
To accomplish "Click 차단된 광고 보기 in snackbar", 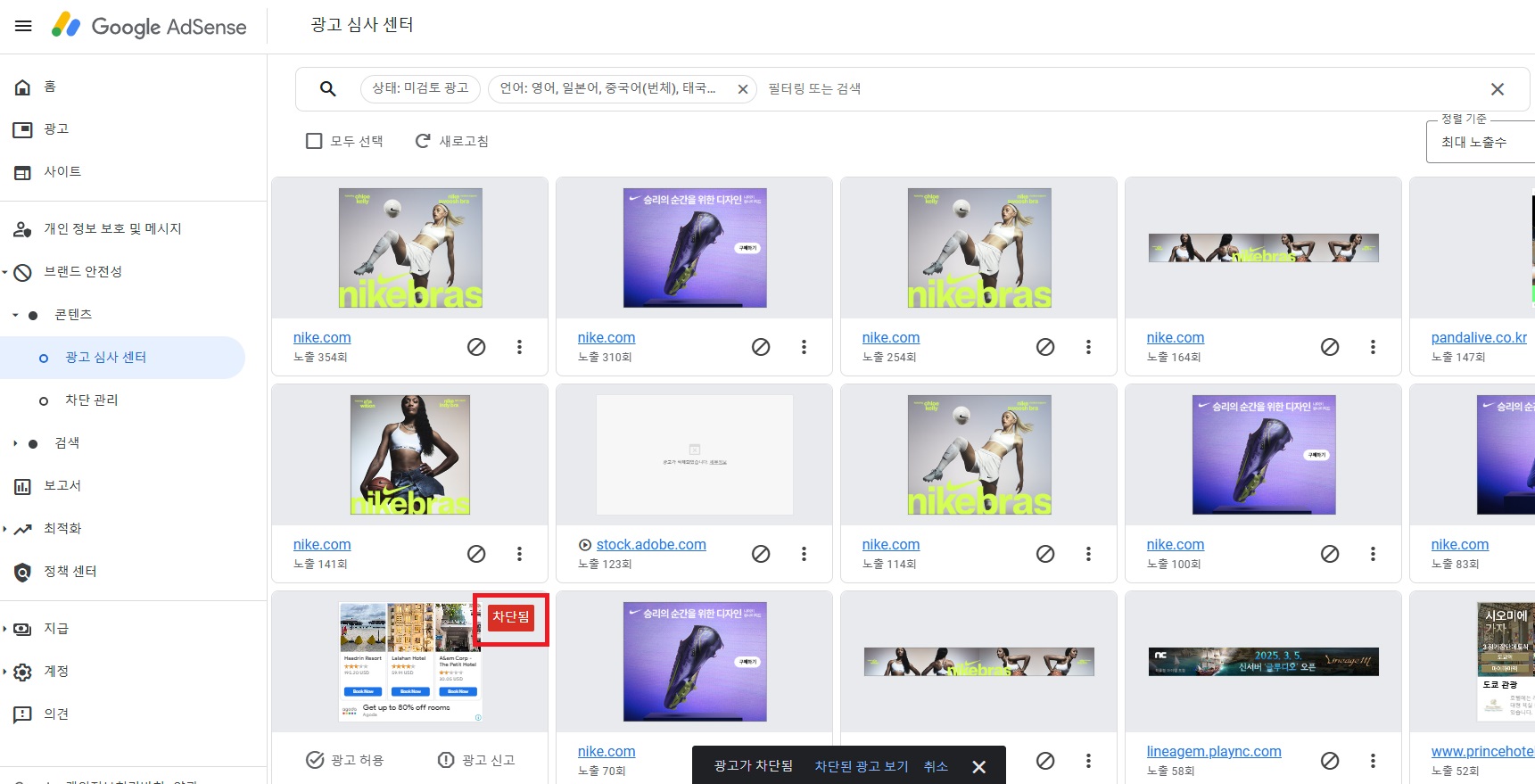I will pos(862,766).
